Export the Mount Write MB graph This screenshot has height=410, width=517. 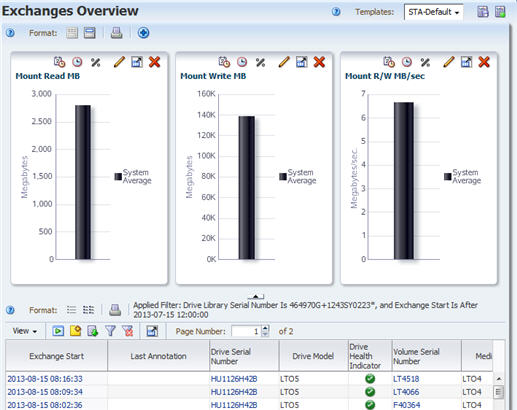[x=301, y=62]
